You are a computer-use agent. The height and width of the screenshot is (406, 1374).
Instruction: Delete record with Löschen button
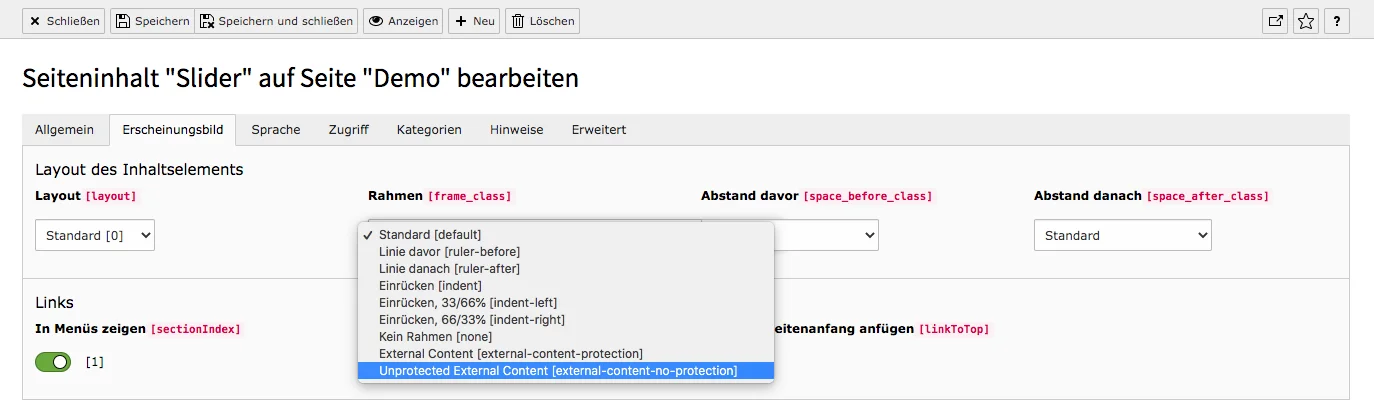pos(542,21)
